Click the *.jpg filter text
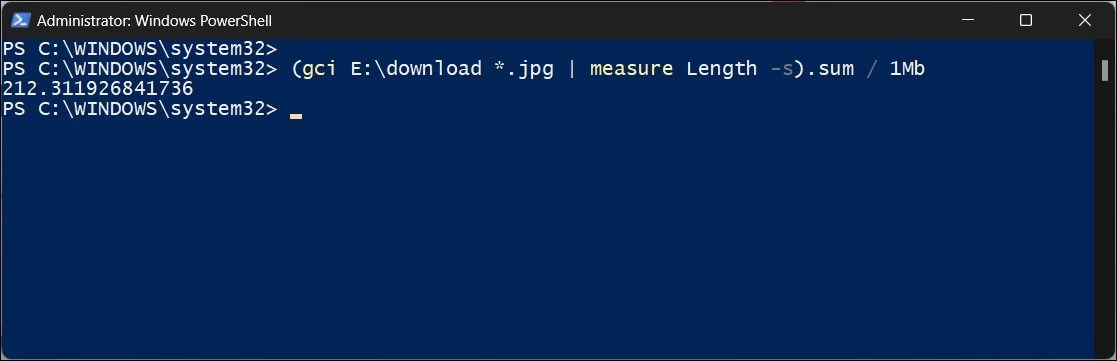The width and height of the screenshot is (1117, 361). point(524,69)
